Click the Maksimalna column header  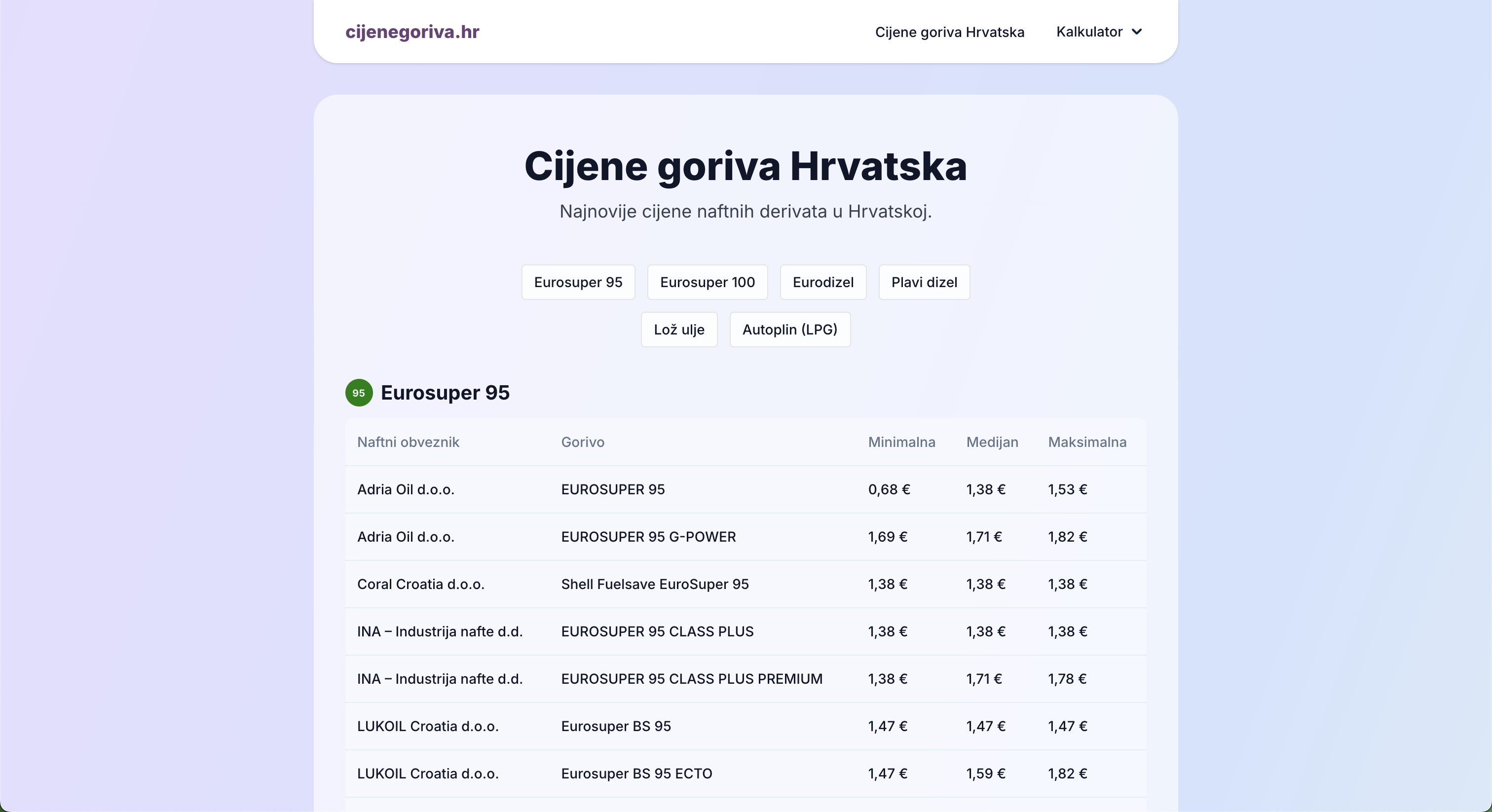[x=1087, y=442]
